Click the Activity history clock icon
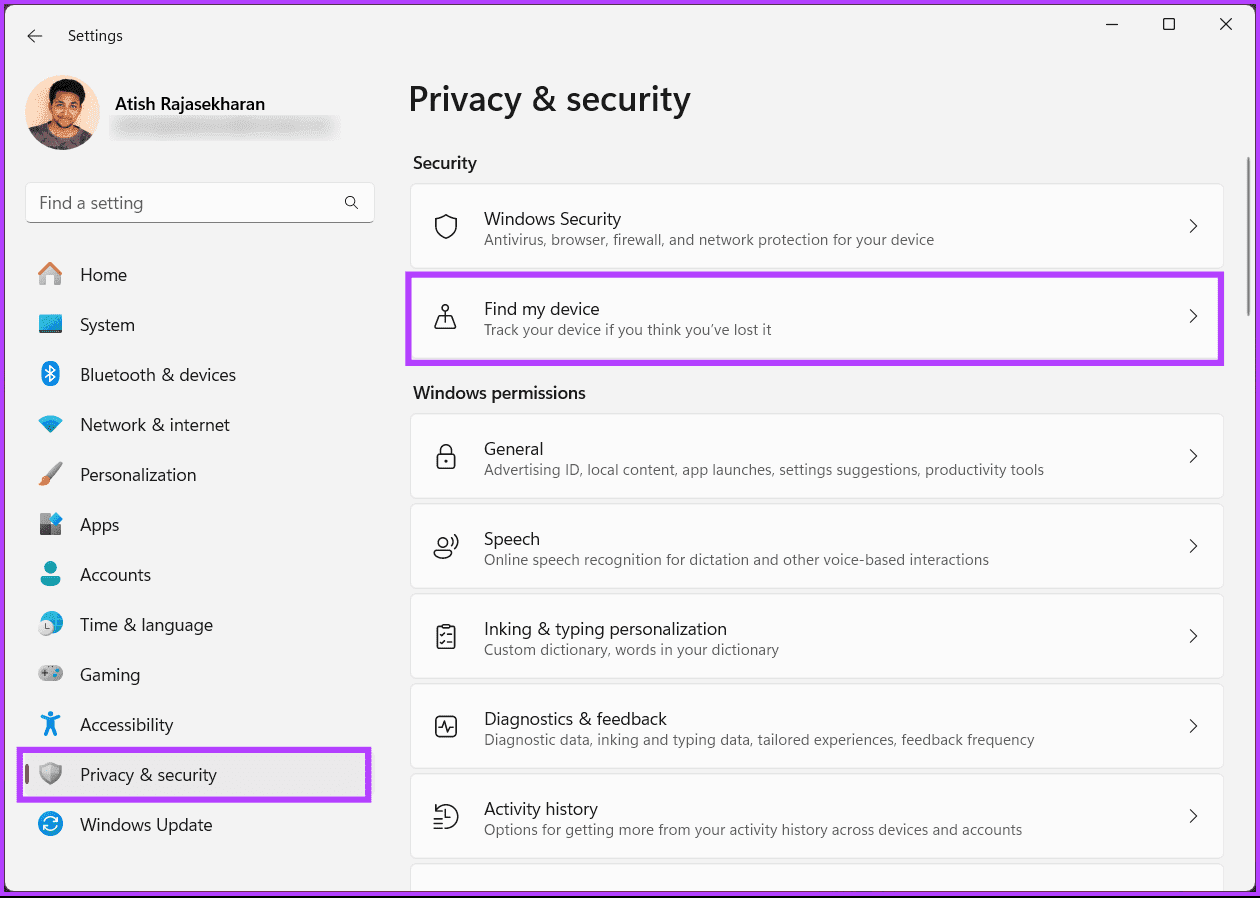 coord(446,816)
